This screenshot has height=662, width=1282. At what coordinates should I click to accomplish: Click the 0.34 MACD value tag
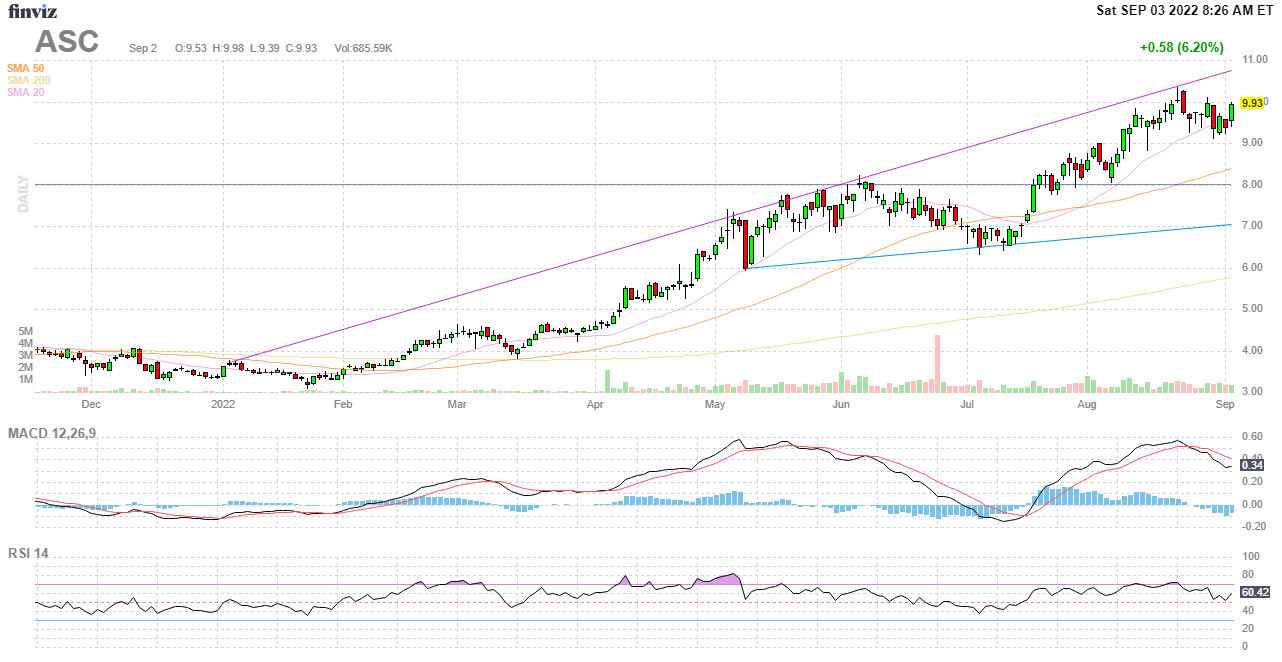tap(1251, 465)
